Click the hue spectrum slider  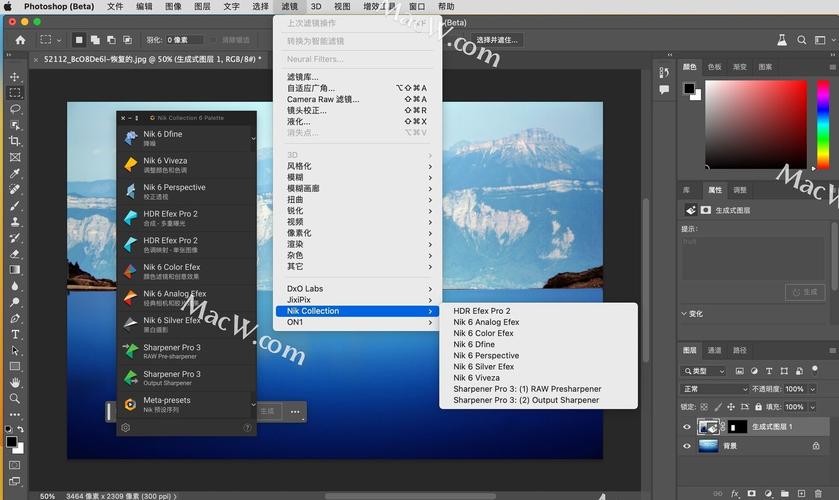coord(823,124)
